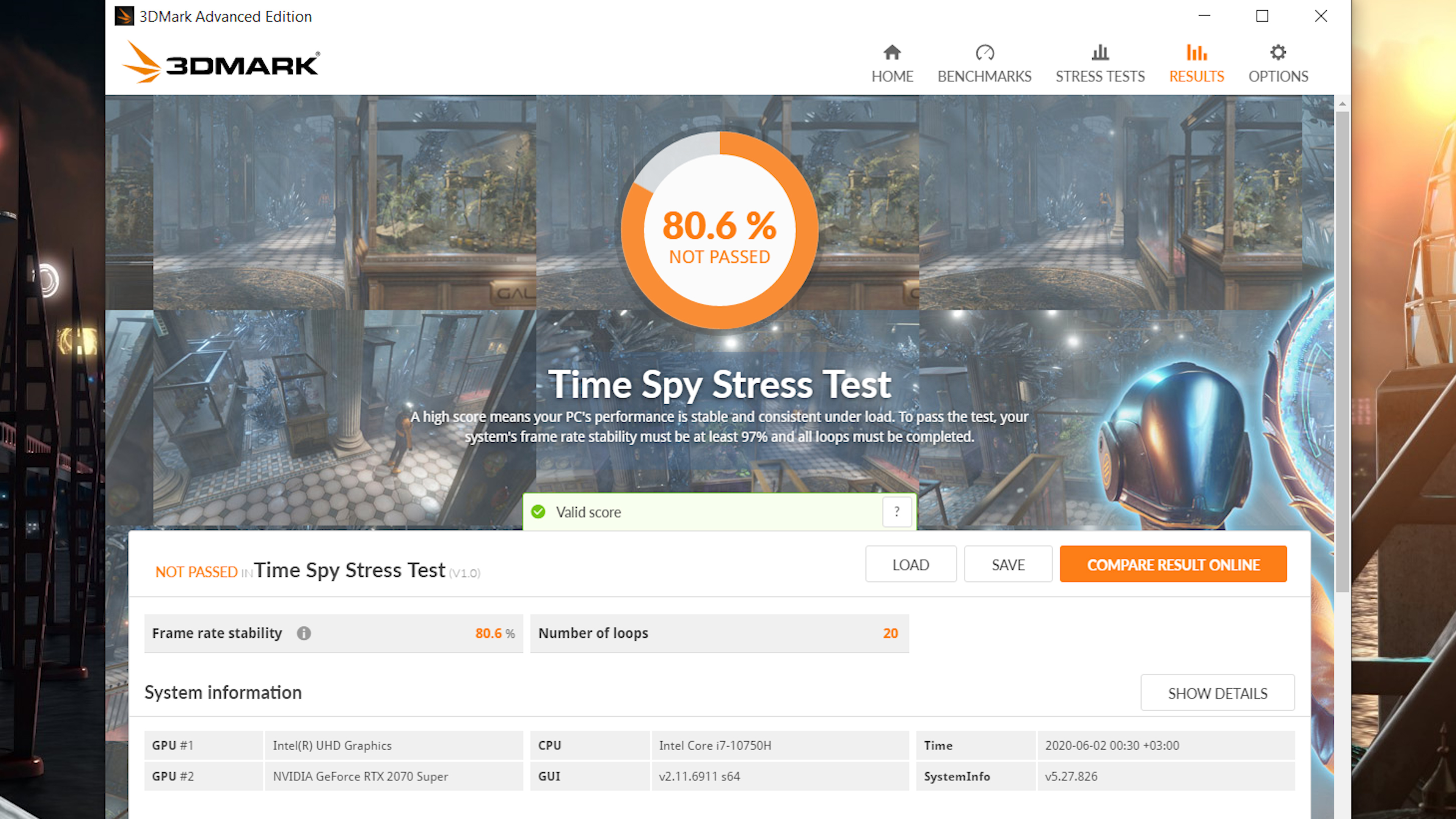This screenshot has height=819, width=1456.
Task: Close the 3DMark window
Action: click(x=1321, y=16)
